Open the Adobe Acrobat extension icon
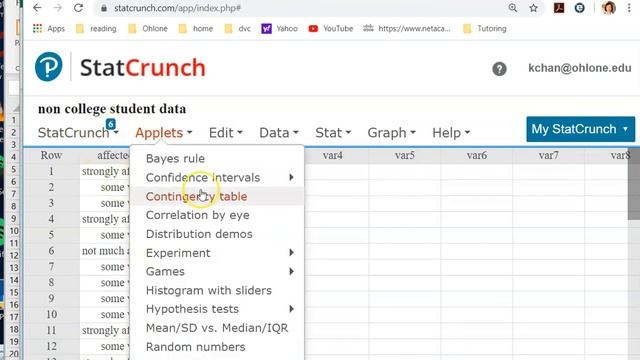This screenshot has width=640, height=360. (x=559, y=8)
